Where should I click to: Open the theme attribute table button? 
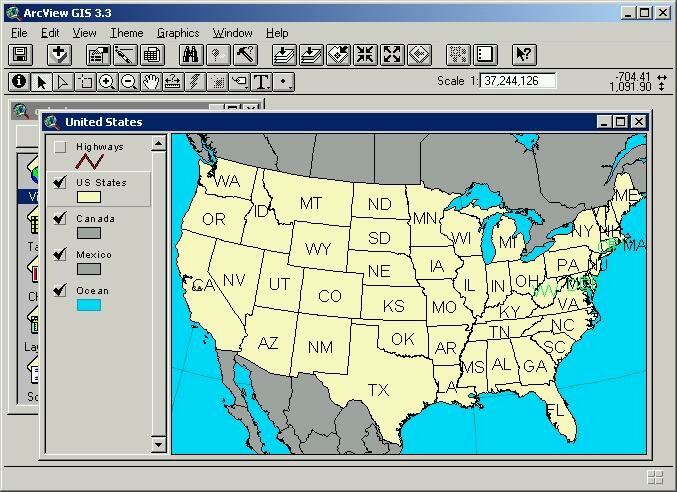coord(152,55)
